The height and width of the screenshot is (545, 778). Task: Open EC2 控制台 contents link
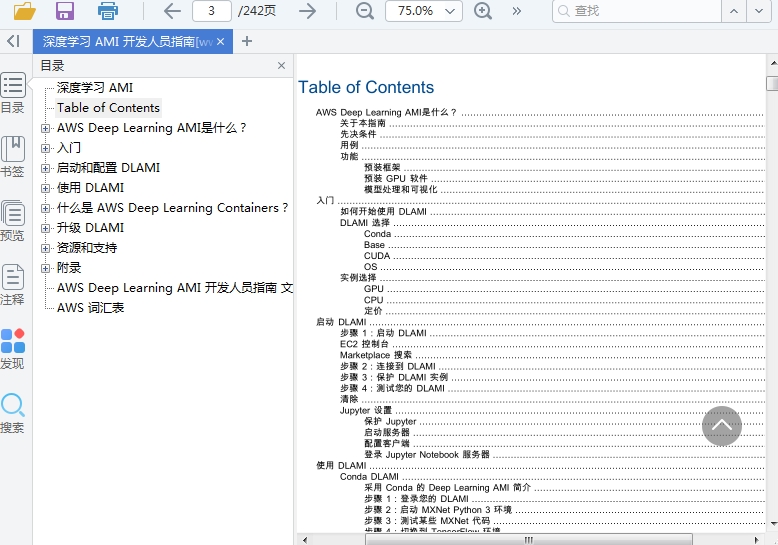[x=364, y=344]
